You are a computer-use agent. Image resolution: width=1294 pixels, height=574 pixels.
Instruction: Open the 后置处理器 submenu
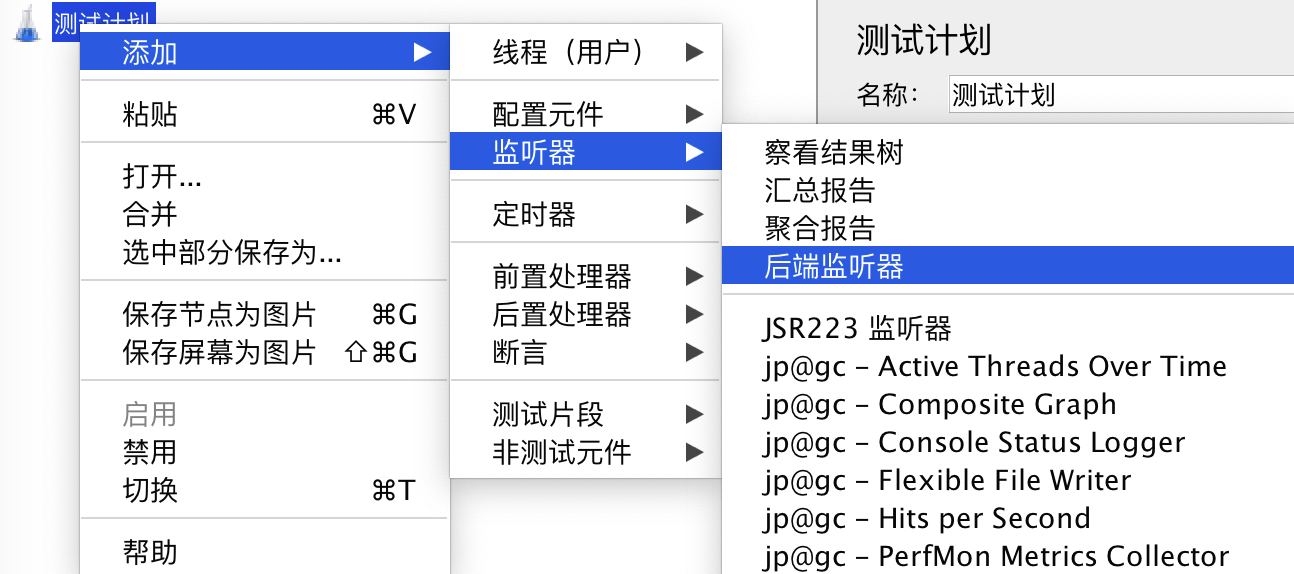click(x=585, y=314)
